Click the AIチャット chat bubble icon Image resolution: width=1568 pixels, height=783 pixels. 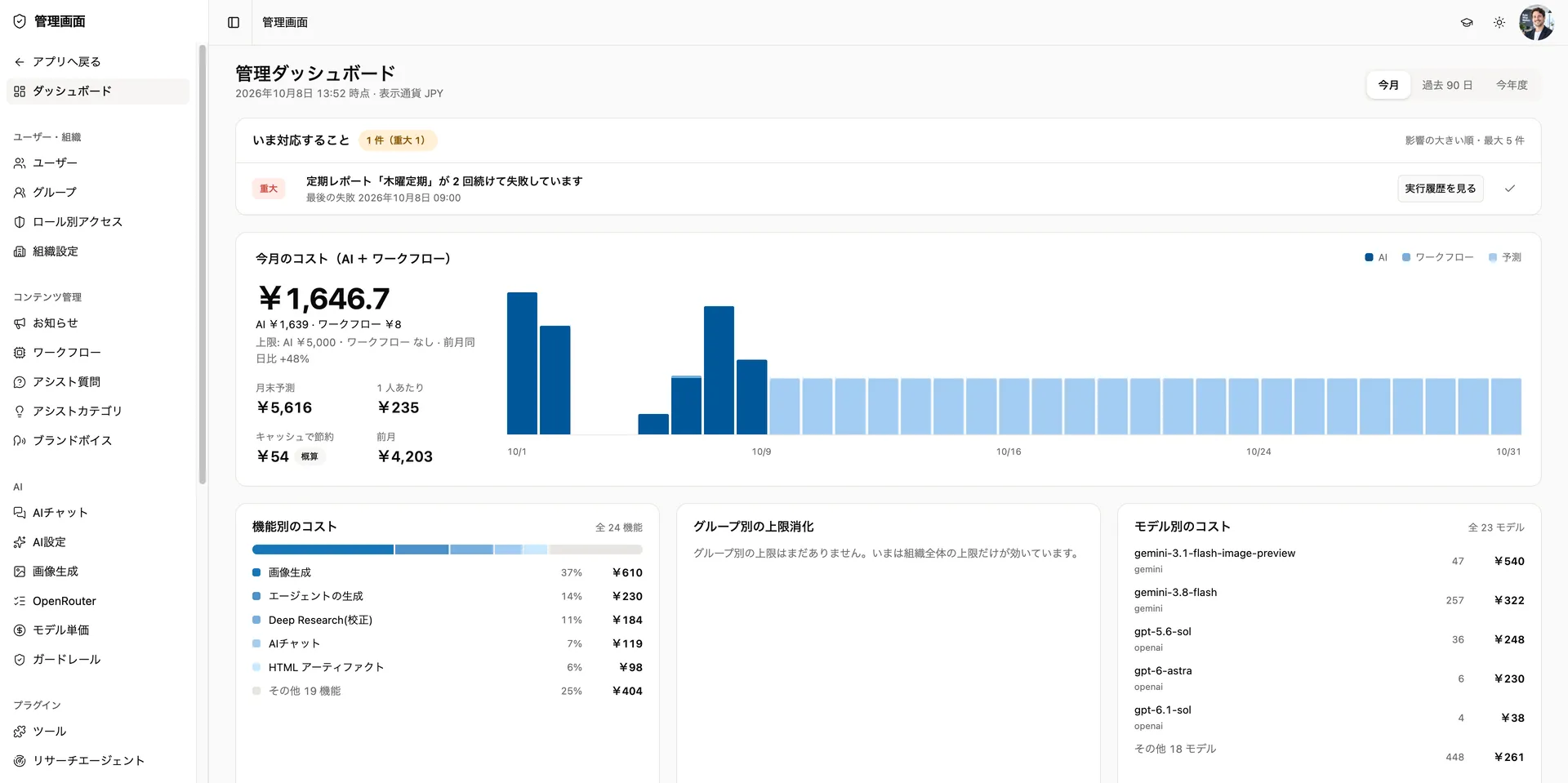click(20, 513)
